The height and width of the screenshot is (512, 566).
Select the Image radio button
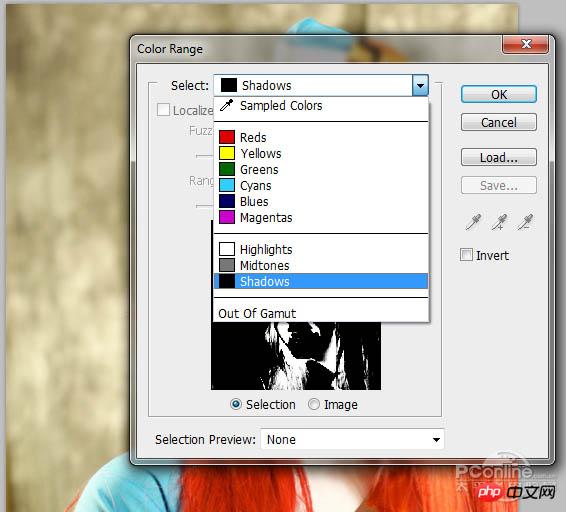[x=314, y=404]
